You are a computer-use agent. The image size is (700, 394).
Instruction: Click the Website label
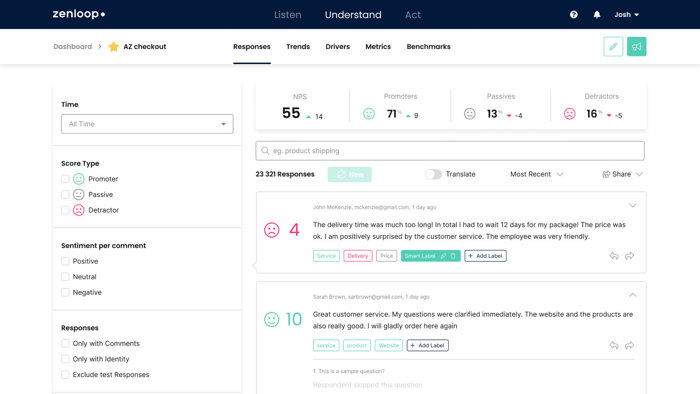pyautogui.click(x=389, y=345)
